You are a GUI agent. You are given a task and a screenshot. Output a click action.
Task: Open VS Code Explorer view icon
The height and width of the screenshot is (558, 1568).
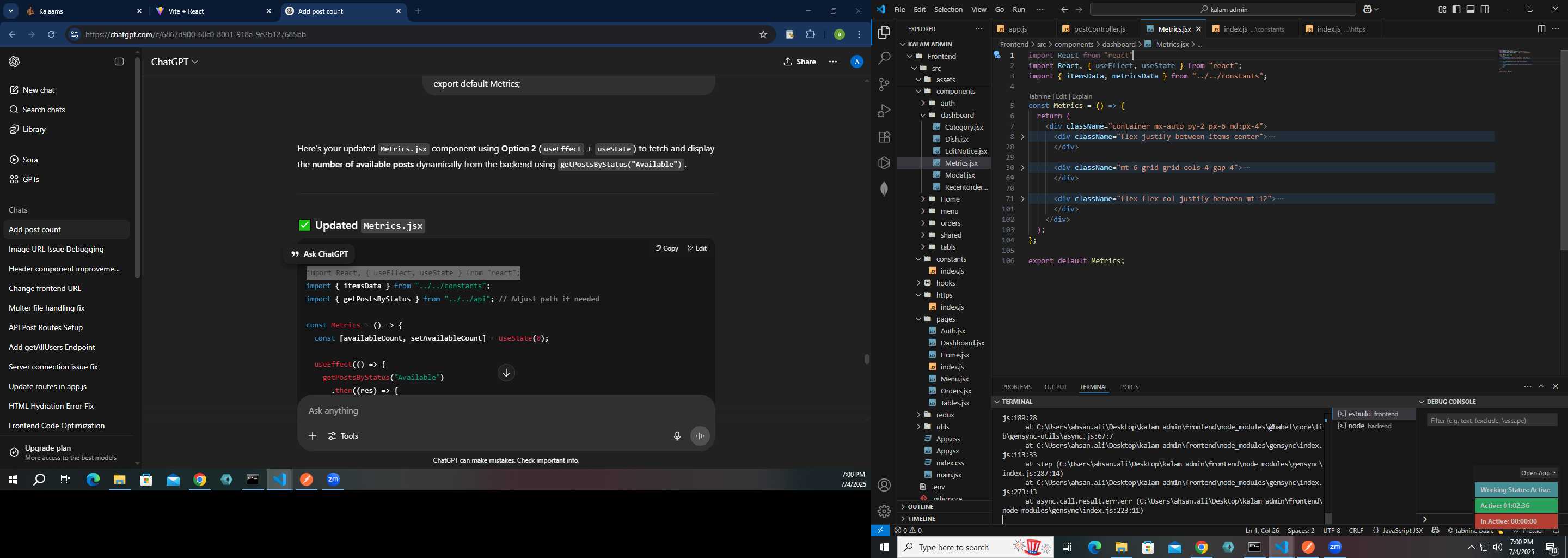(x=884, y=32)
